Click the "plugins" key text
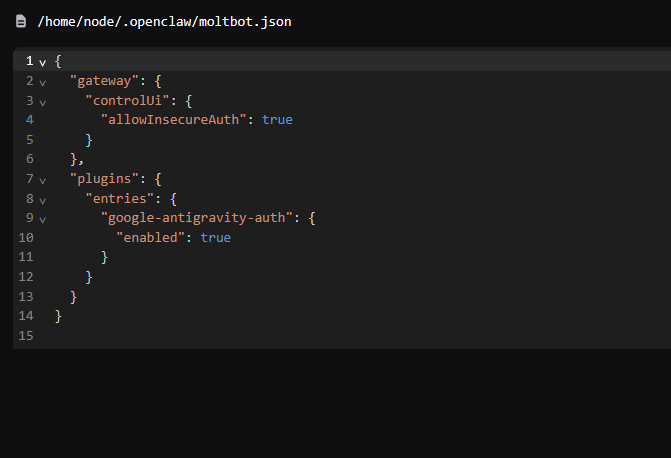Image resolution: width=671 pixels, height=458 pixels. 104,179
